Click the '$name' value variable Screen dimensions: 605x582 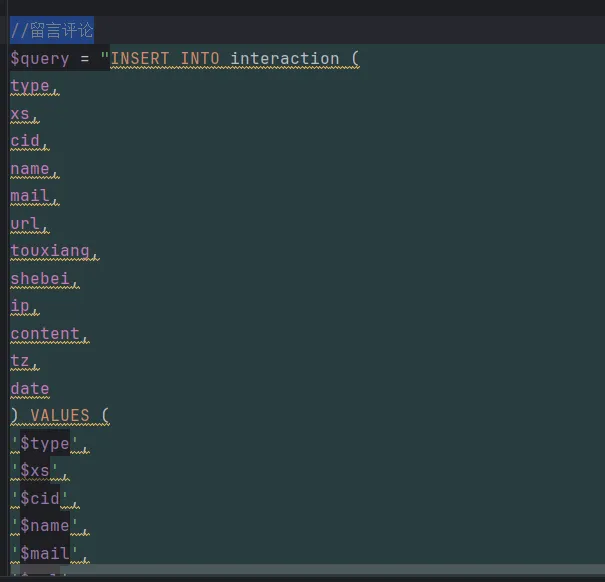[x=45, y=526]
